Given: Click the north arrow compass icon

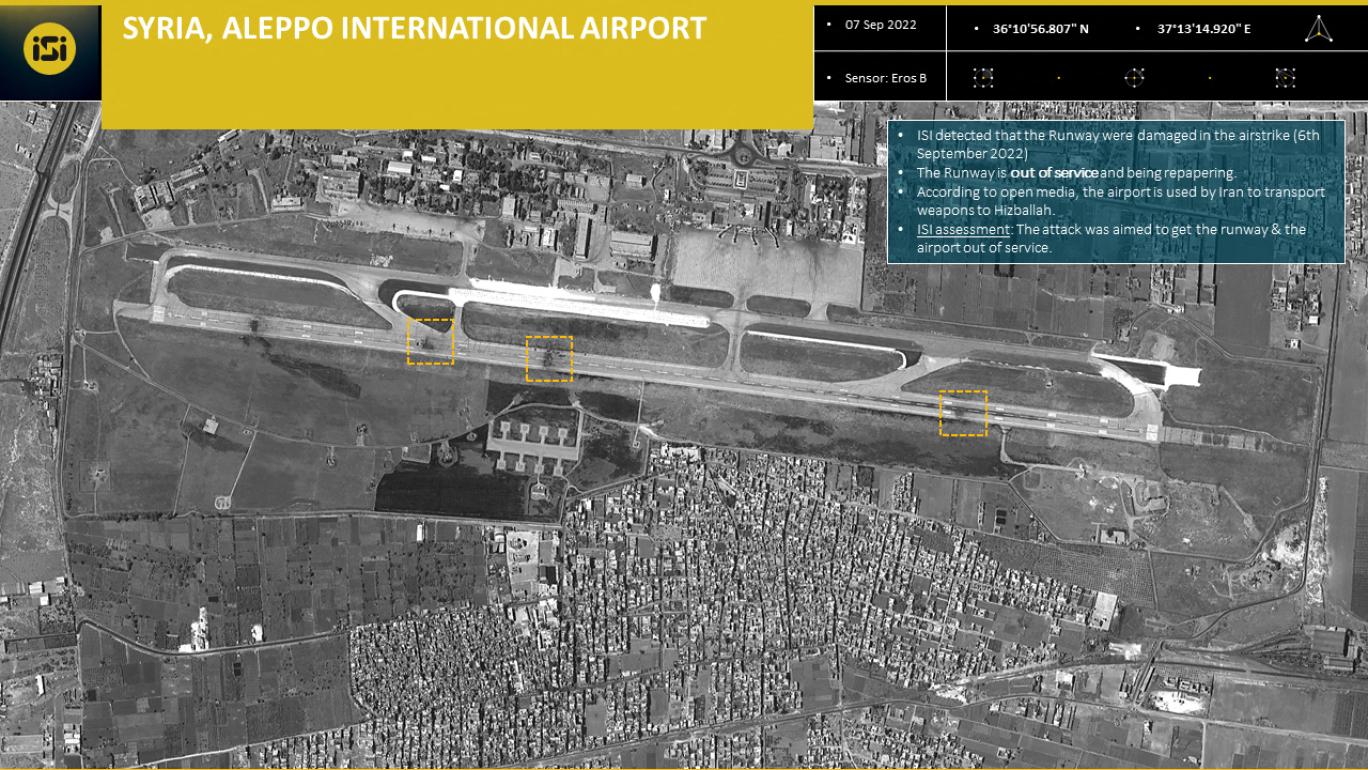Looking at the screenshot, I should click(x=1318, y=29).
